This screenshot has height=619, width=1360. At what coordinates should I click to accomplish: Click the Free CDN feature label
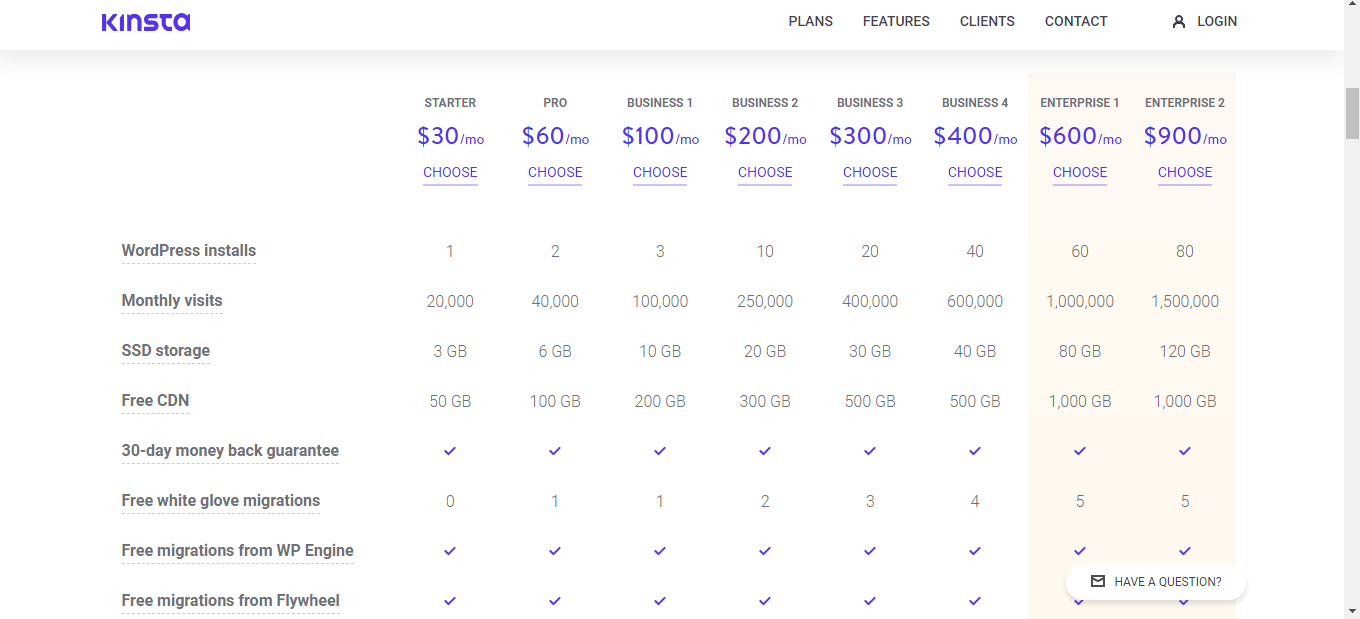click(155, 401)
